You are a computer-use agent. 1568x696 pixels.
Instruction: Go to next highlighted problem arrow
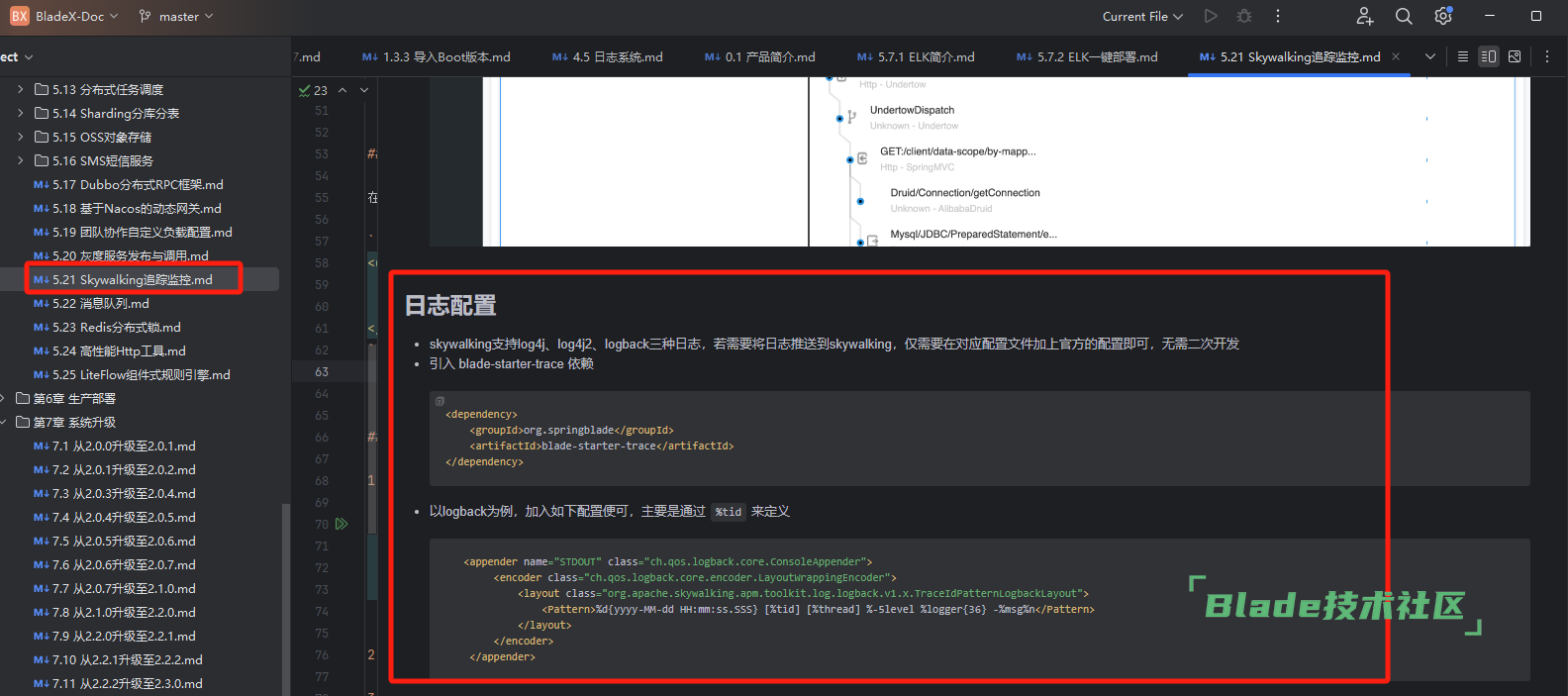tap(364, 90)
